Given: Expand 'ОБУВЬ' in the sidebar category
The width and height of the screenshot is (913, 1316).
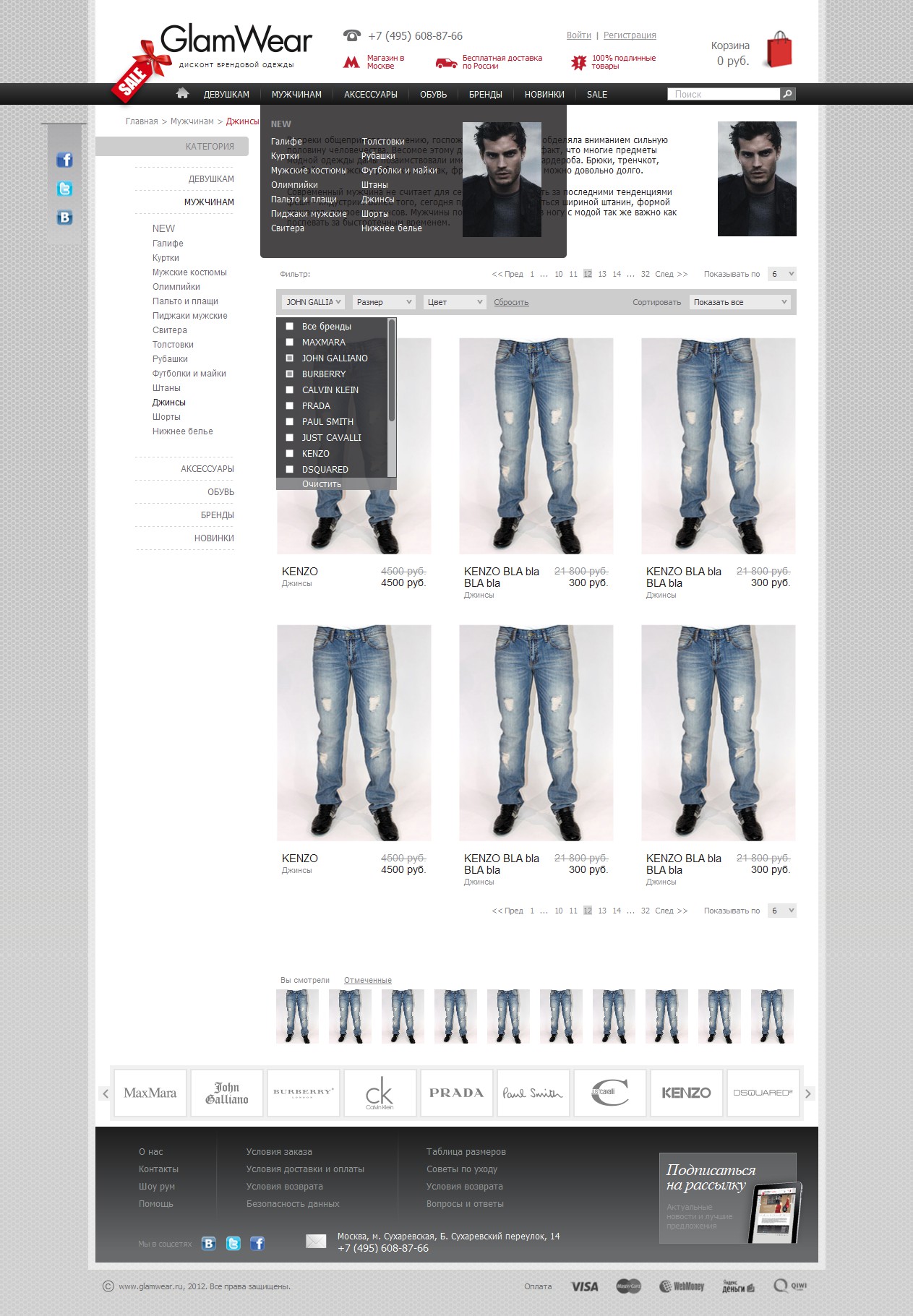Looking at the screenshot, I should click(221, 492).
